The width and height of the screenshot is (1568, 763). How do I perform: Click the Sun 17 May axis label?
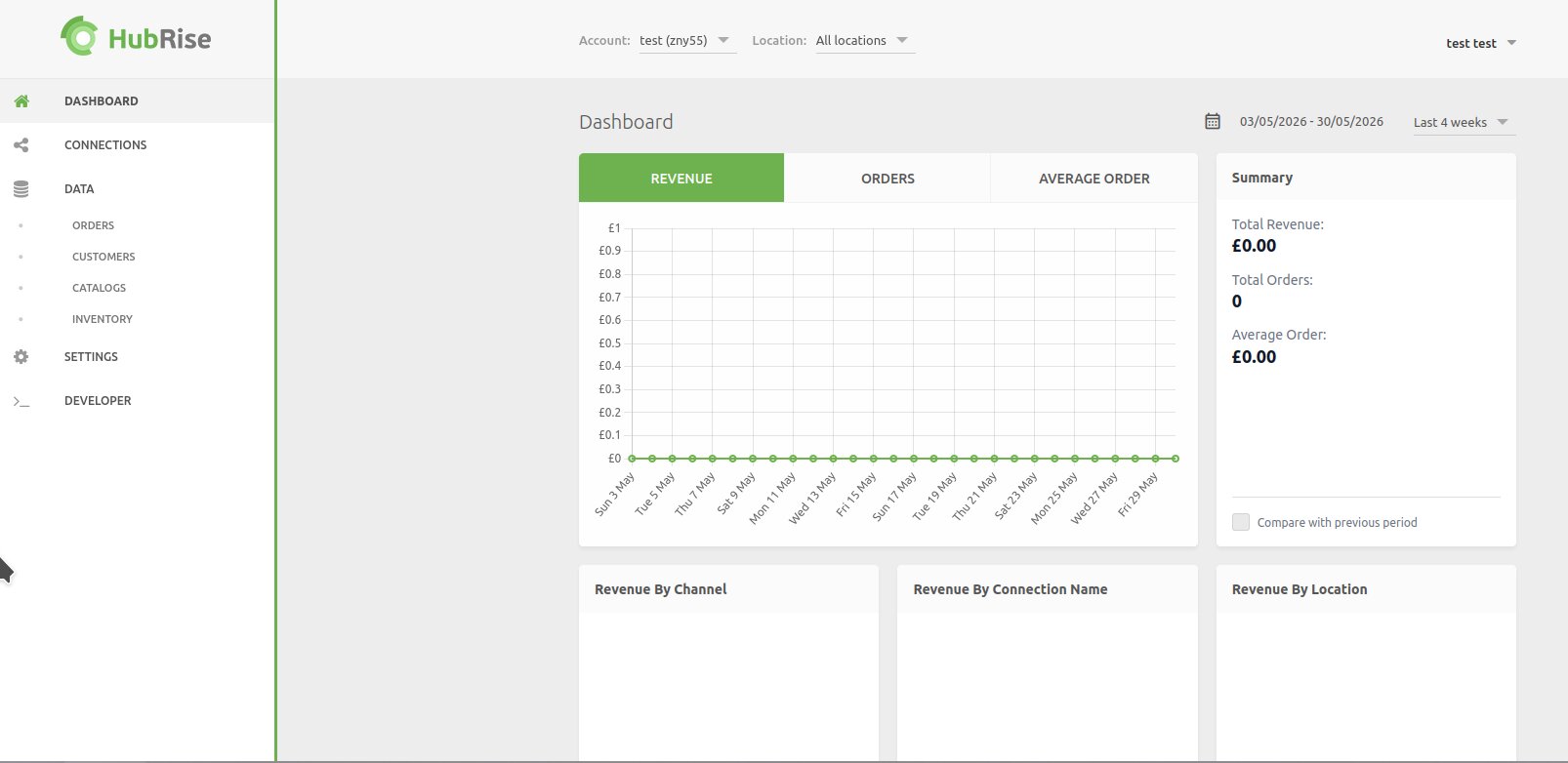894,497
